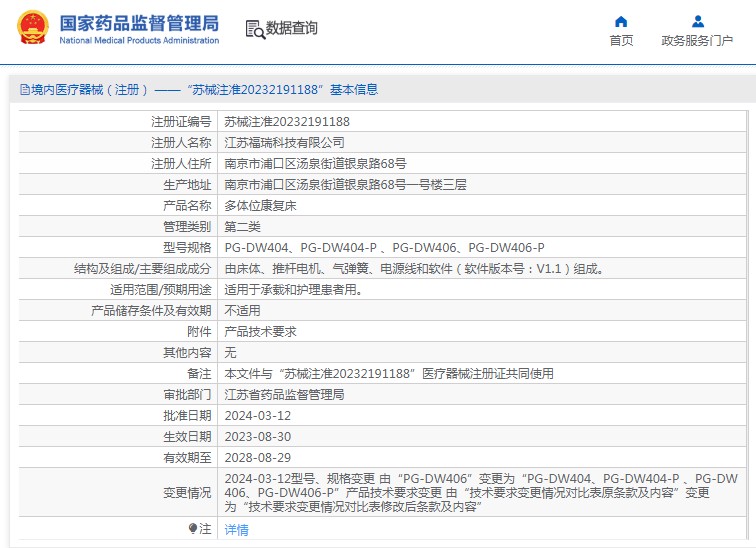Click the 附件 label

pos(199,332)
